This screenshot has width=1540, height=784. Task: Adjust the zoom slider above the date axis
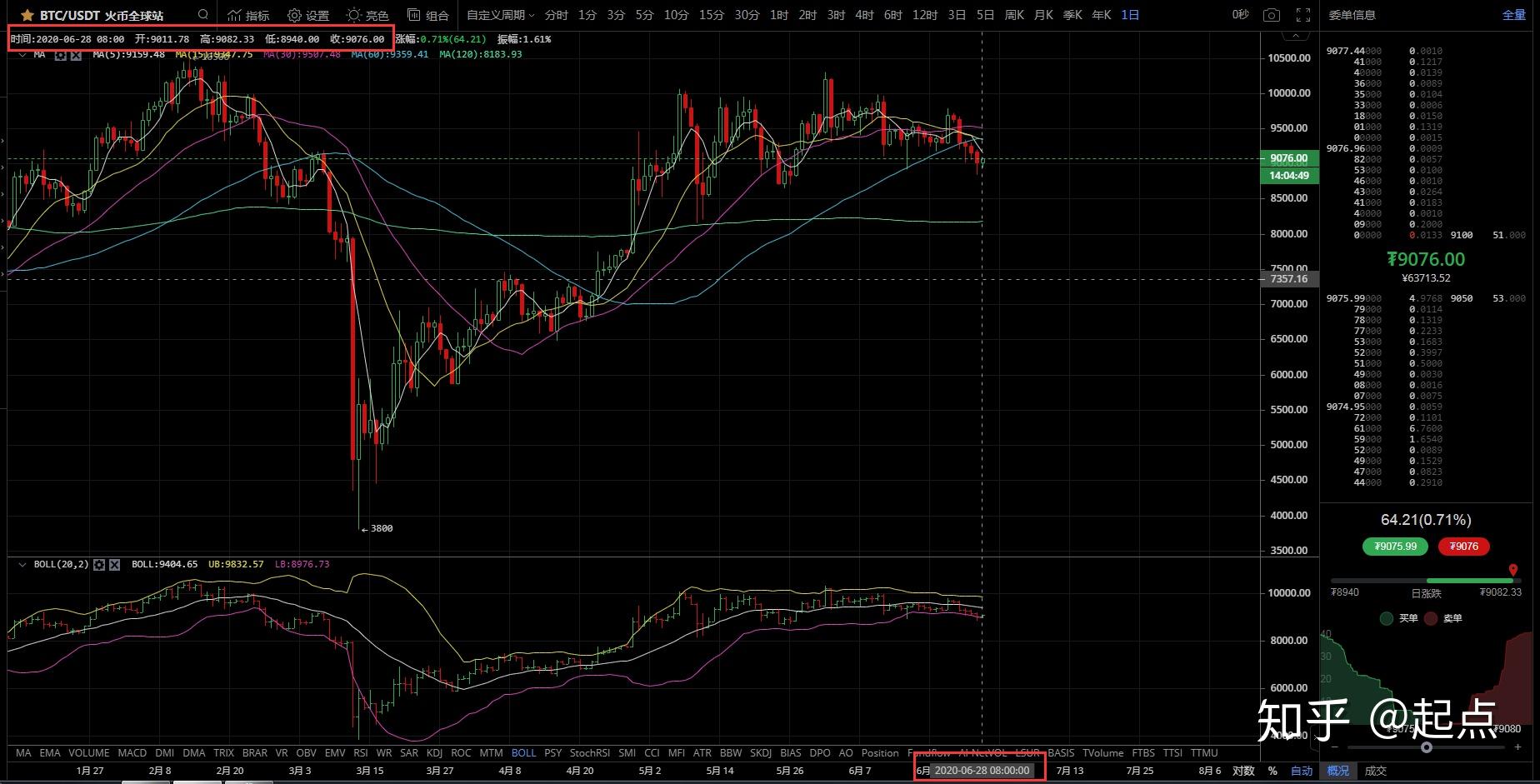pos(1427,748)
